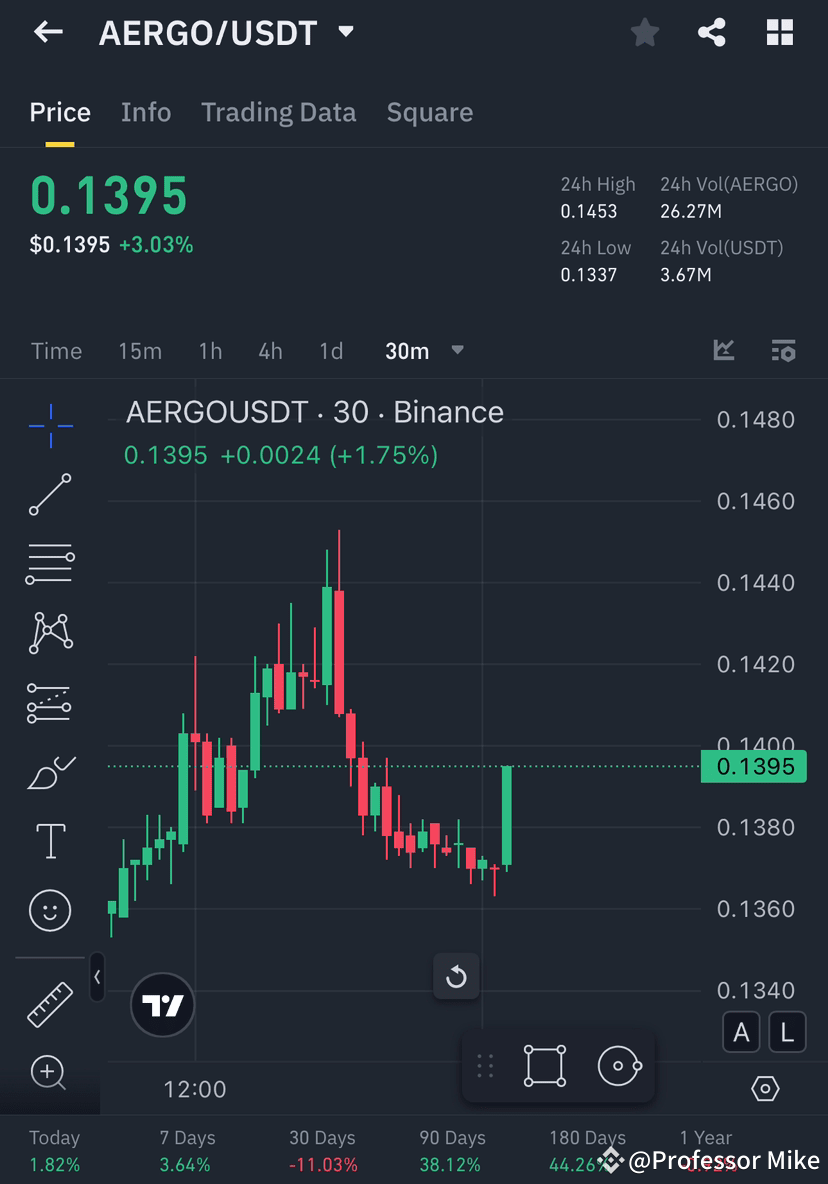Select the text annotation tool
Screen dimensions: 828x1184
[49, 841]
